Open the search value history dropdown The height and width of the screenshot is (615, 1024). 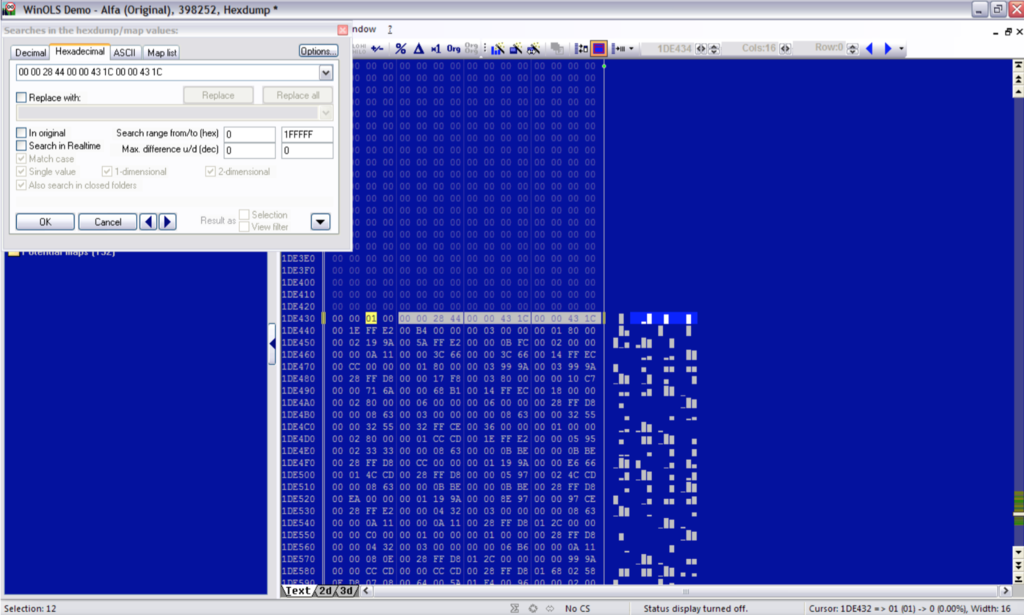326,73
